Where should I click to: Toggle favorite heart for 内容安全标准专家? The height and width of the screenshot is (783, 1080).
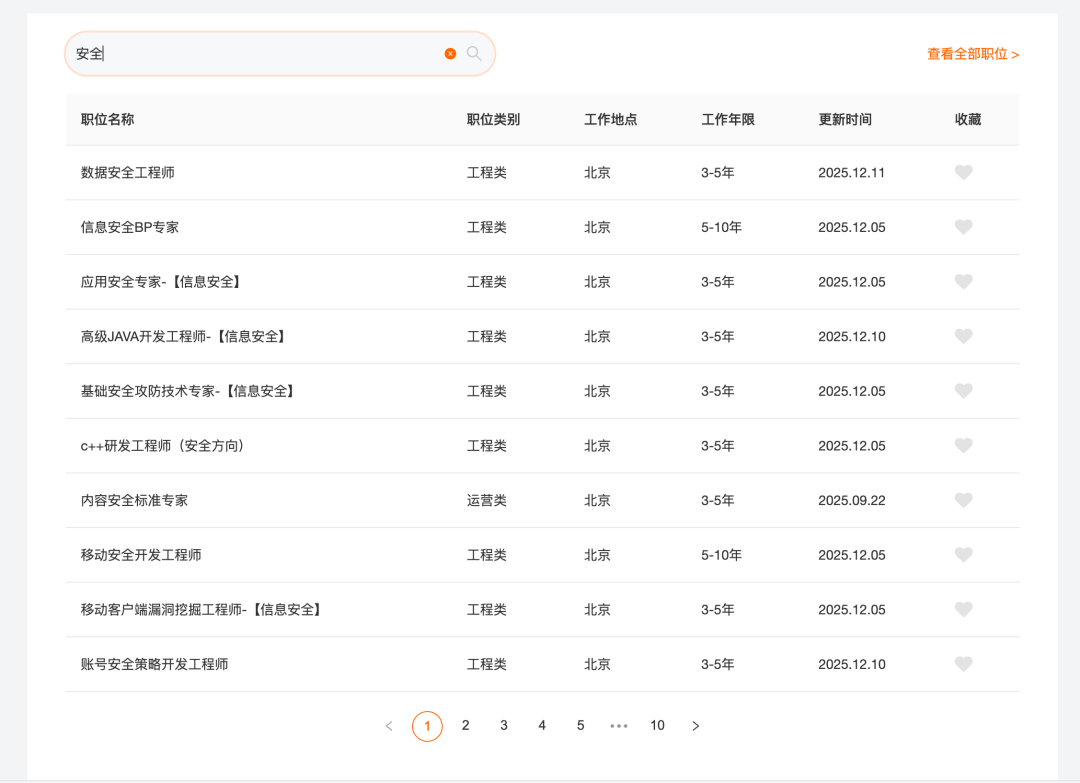pyautogui.click(x=963, y=500)
